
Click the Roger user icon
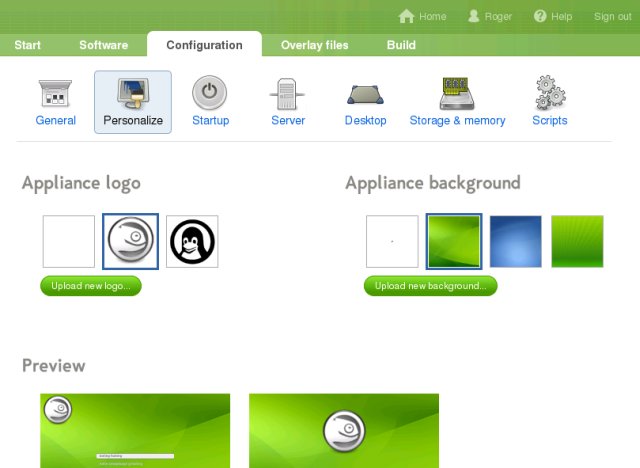(473, 16)
